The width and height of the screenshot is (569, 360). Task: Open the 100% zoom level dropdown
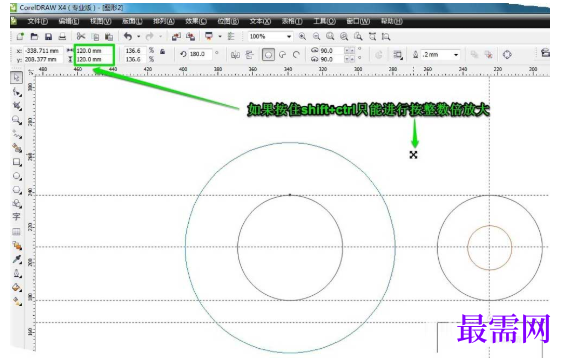click(x=289, y=37)
